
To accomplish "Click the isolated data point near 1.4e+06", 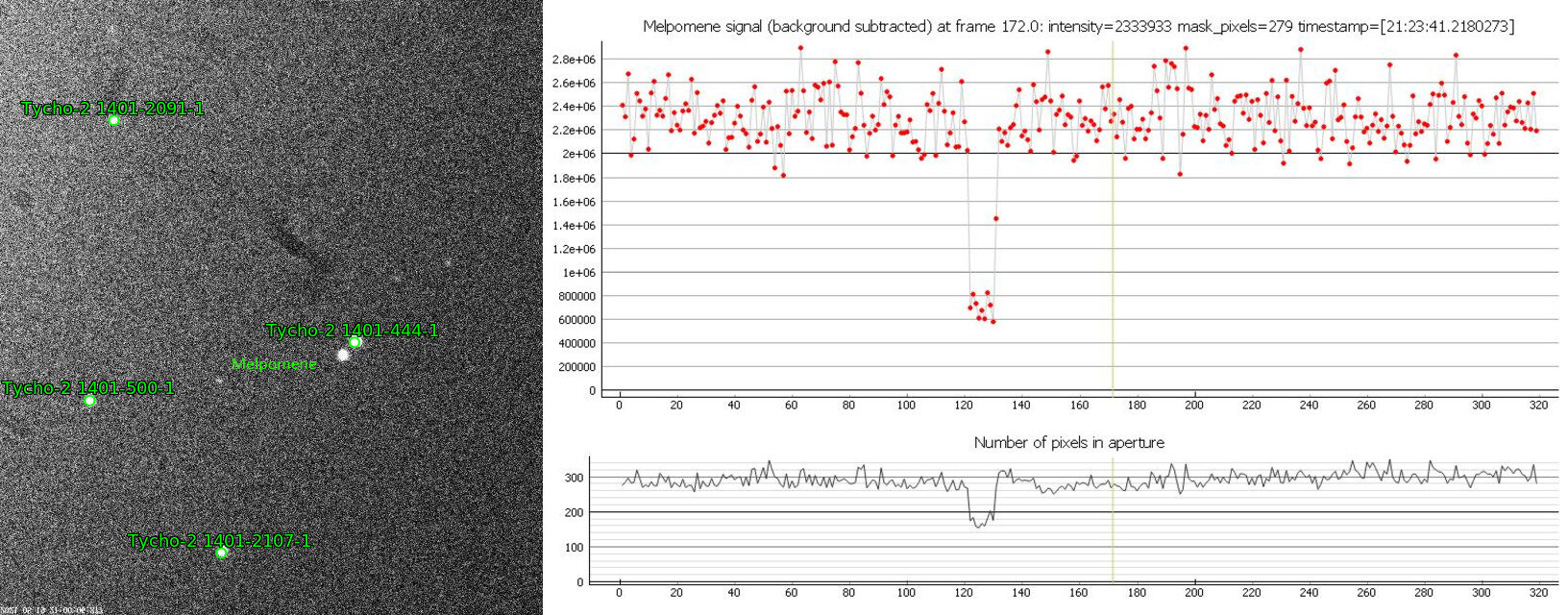I will (x=996, y=219).
